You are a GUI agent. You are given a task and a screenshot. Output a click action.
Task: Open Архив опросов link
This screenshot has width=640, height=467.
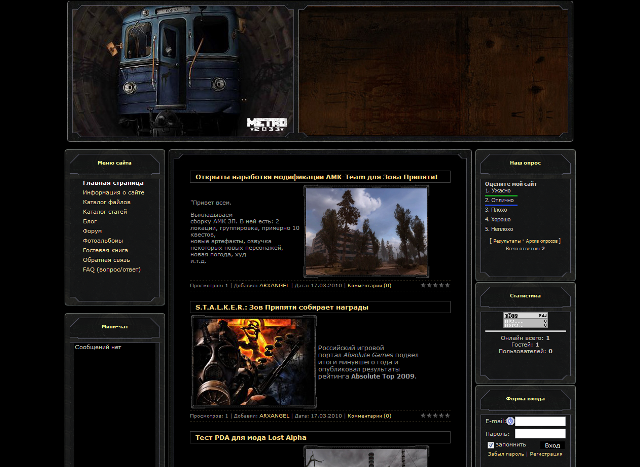[x=542, y=241]
